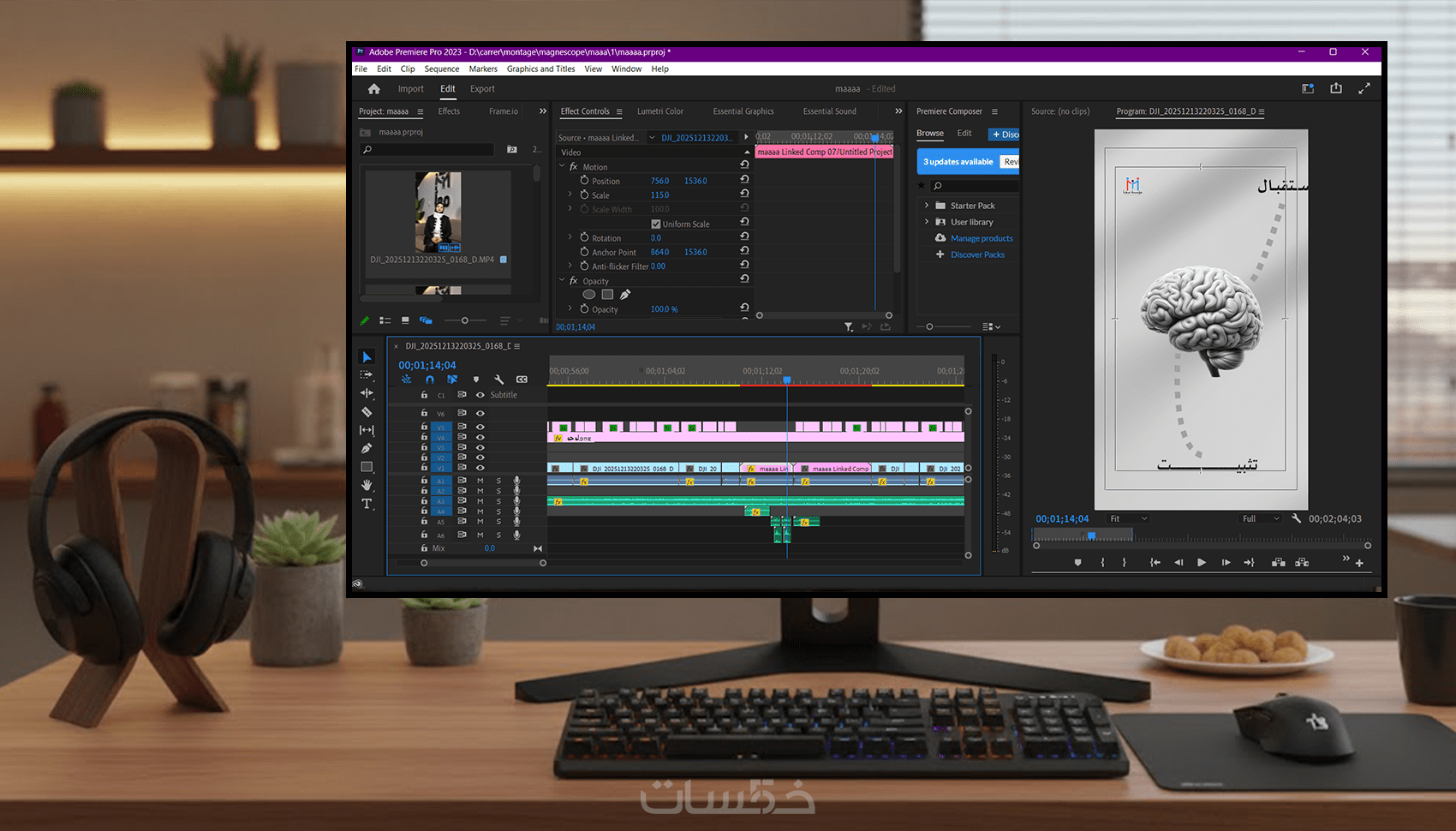This screenshot has width=1456, height=831.
Task: Toggle Rotation animation stopwatch
Action: coord(584,237)
